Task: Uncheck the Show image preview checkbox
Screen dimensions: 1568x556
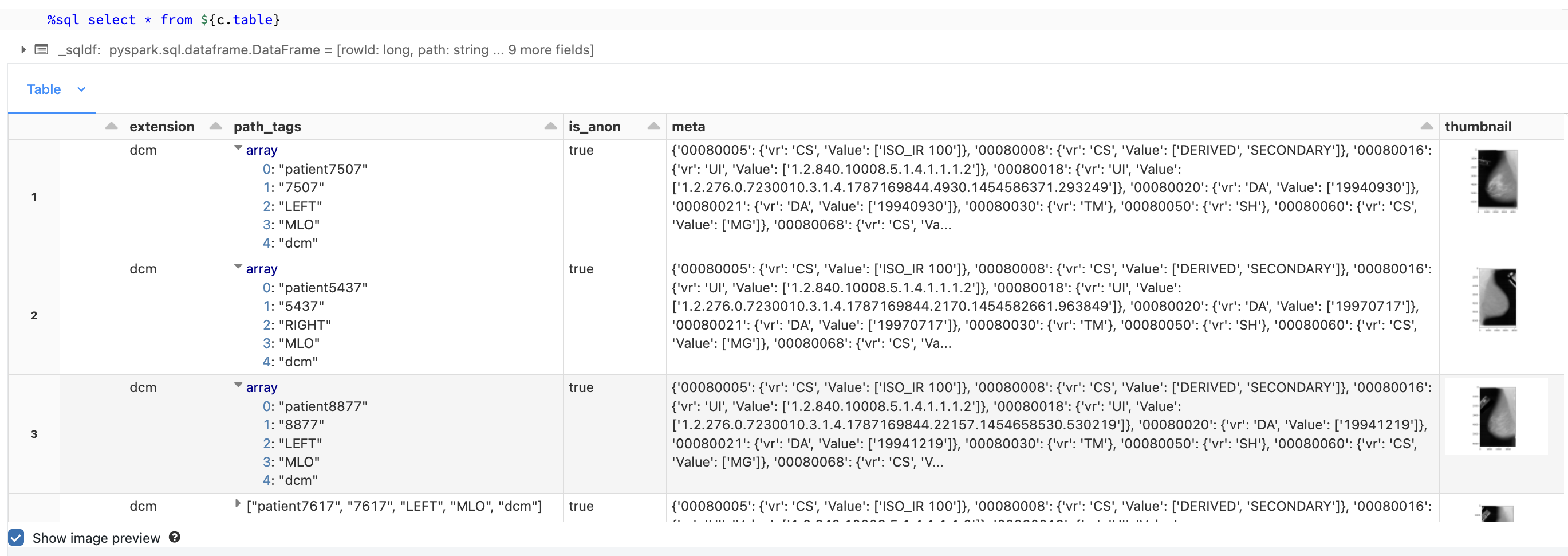Action: point(17,538)
